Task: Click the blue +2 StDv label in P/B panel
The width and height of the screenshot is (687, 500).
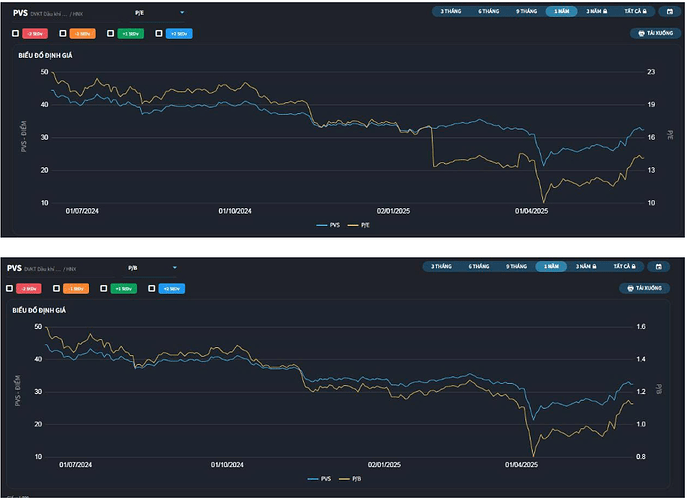Action: tap(172, 289)
